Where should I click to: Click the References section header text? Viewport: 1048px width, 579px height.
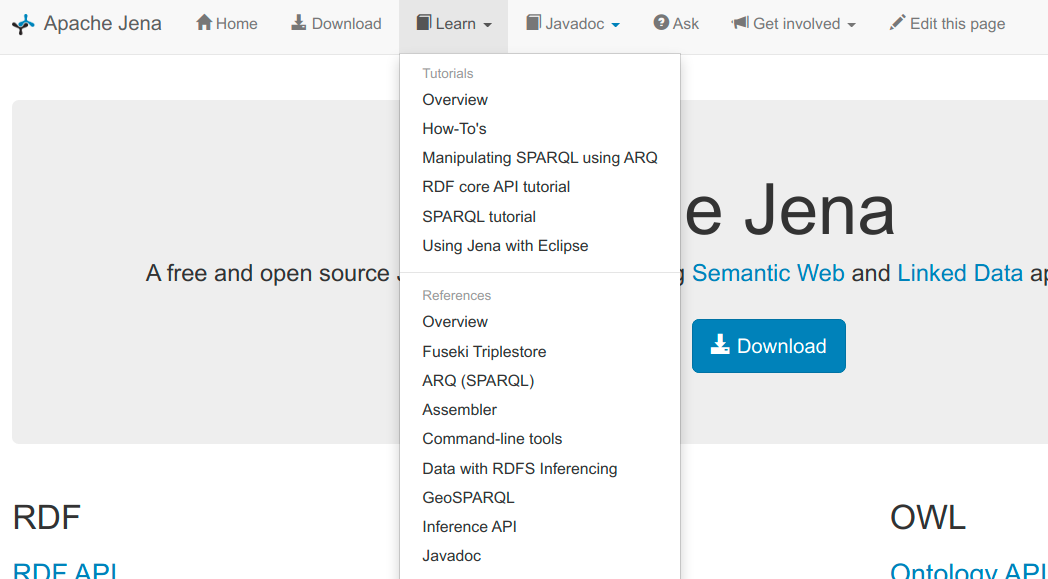(x=456, y=296)
